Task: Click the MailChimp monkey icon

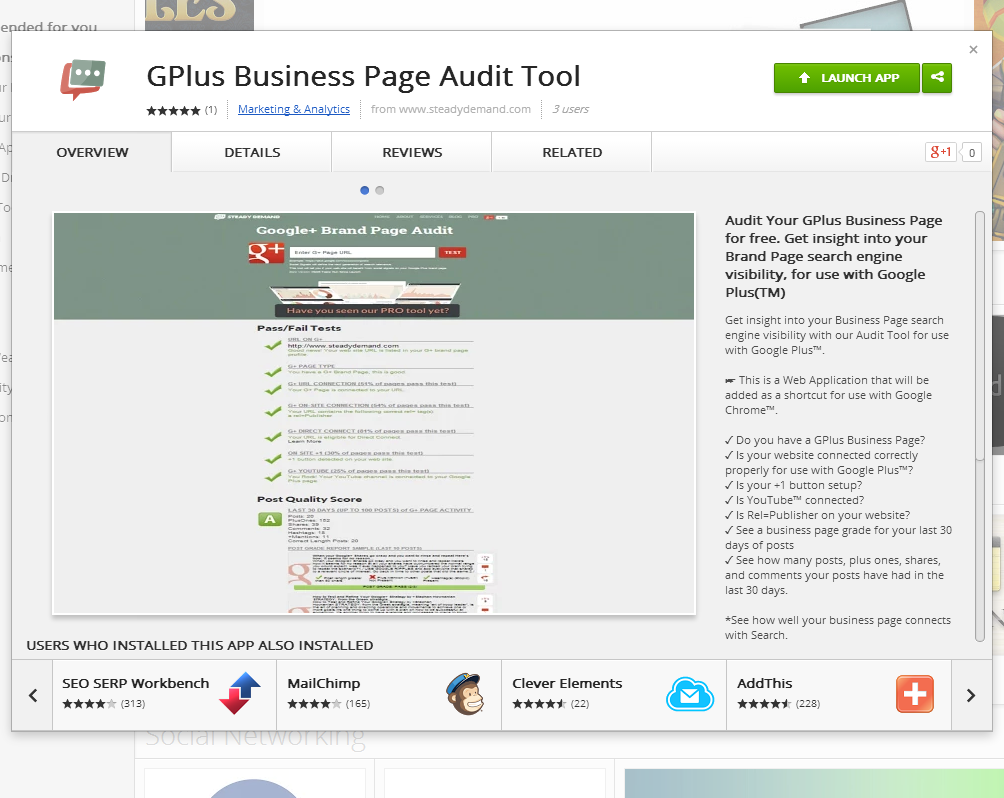Action: 465,693
